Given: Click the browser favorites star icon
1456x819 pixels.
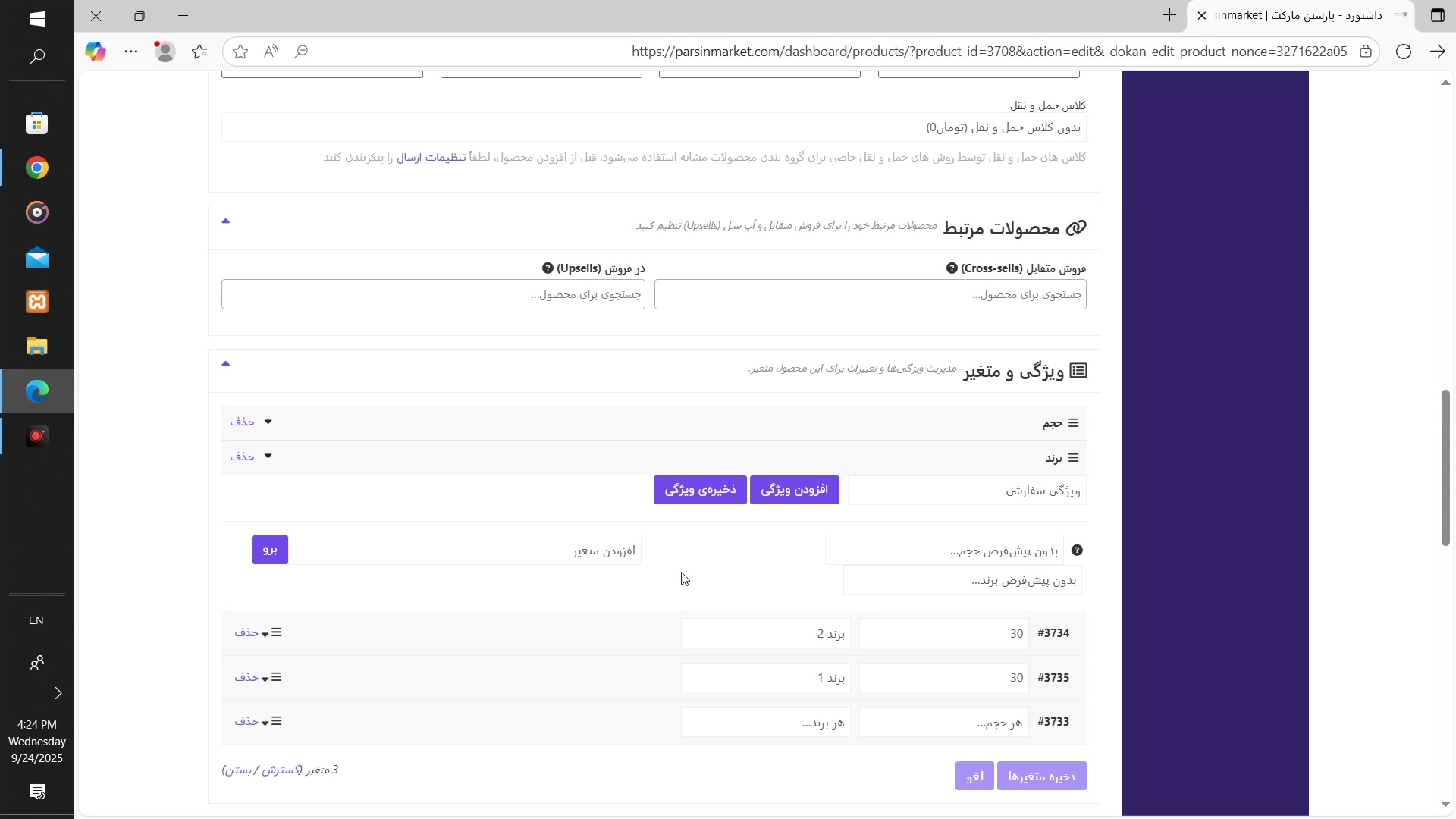Looking at the screenshot, I should (240, 52).
